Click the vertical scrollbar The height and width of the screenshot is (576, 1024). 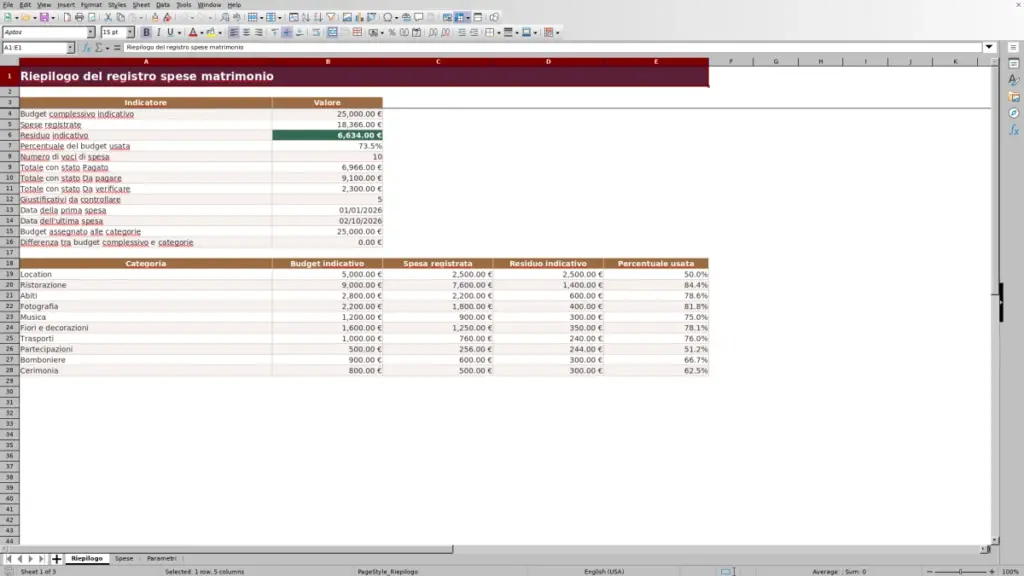pos(995,300)
